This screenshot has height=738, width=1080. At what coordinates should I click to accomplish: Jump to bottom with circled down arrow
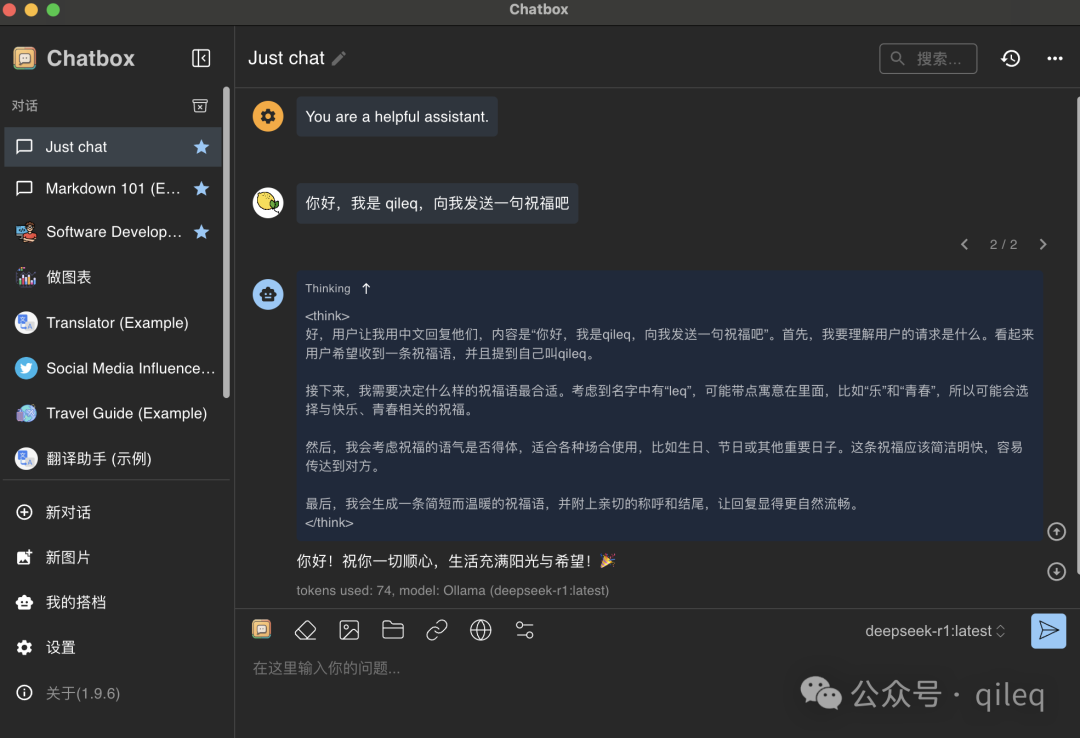click(x=1057, y=571)
